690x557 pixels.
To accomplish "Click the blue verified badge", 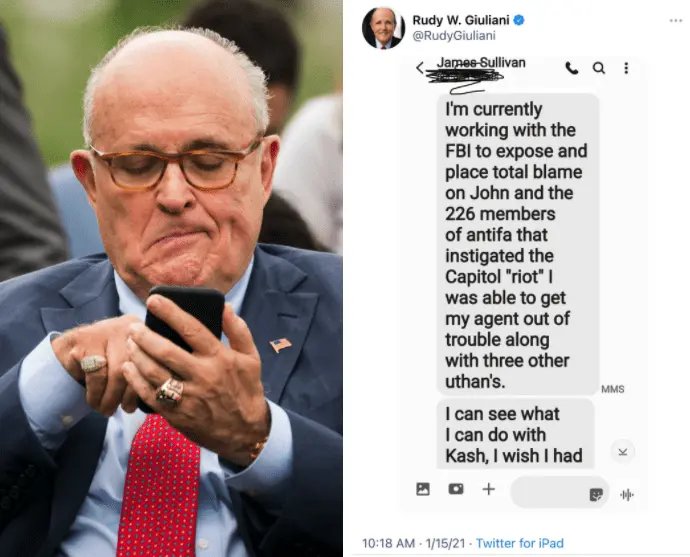I will (x=519, y=20).
